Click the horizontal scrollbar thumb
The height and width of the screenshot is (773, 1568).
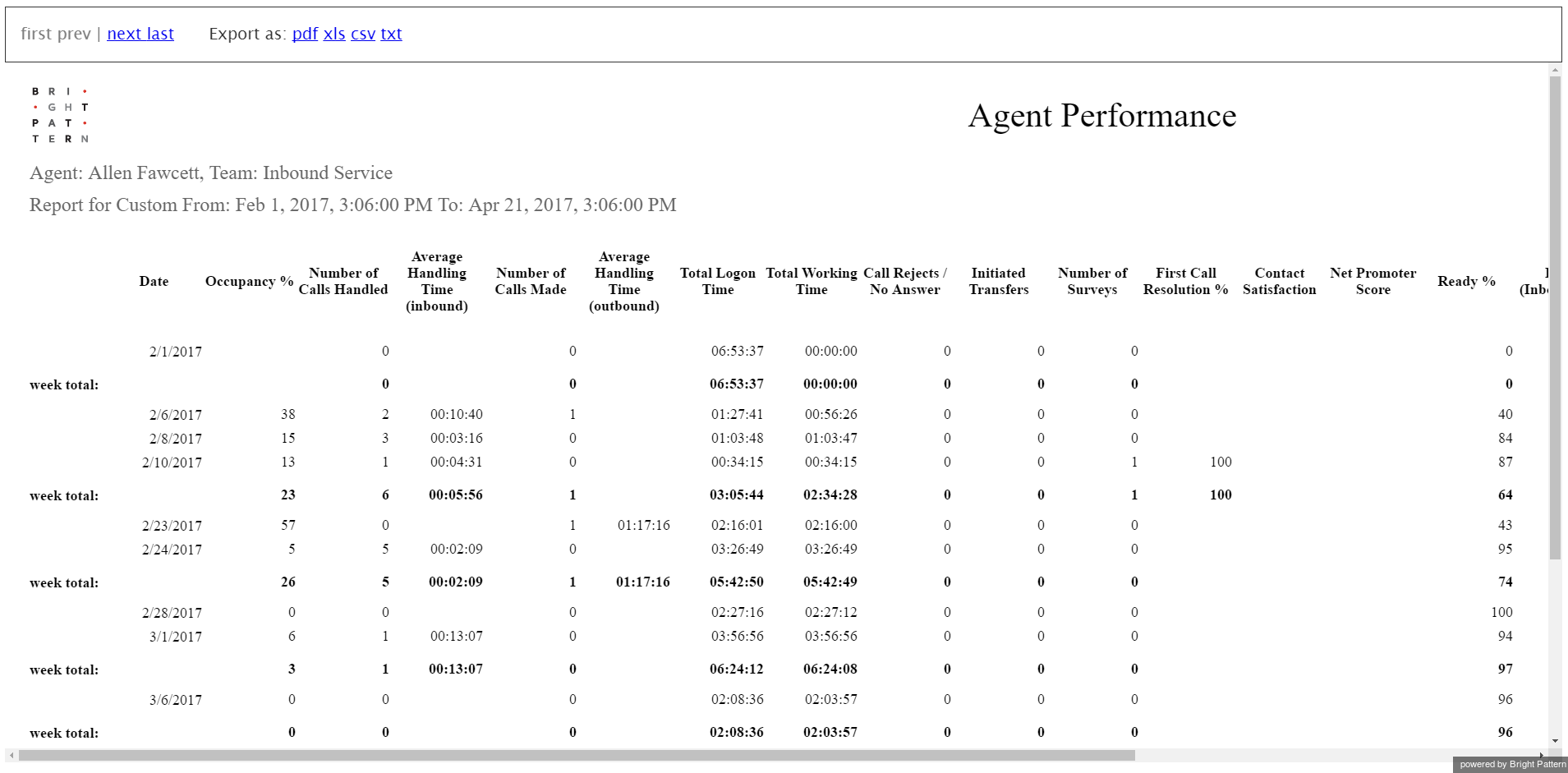[x=577, y=755]
